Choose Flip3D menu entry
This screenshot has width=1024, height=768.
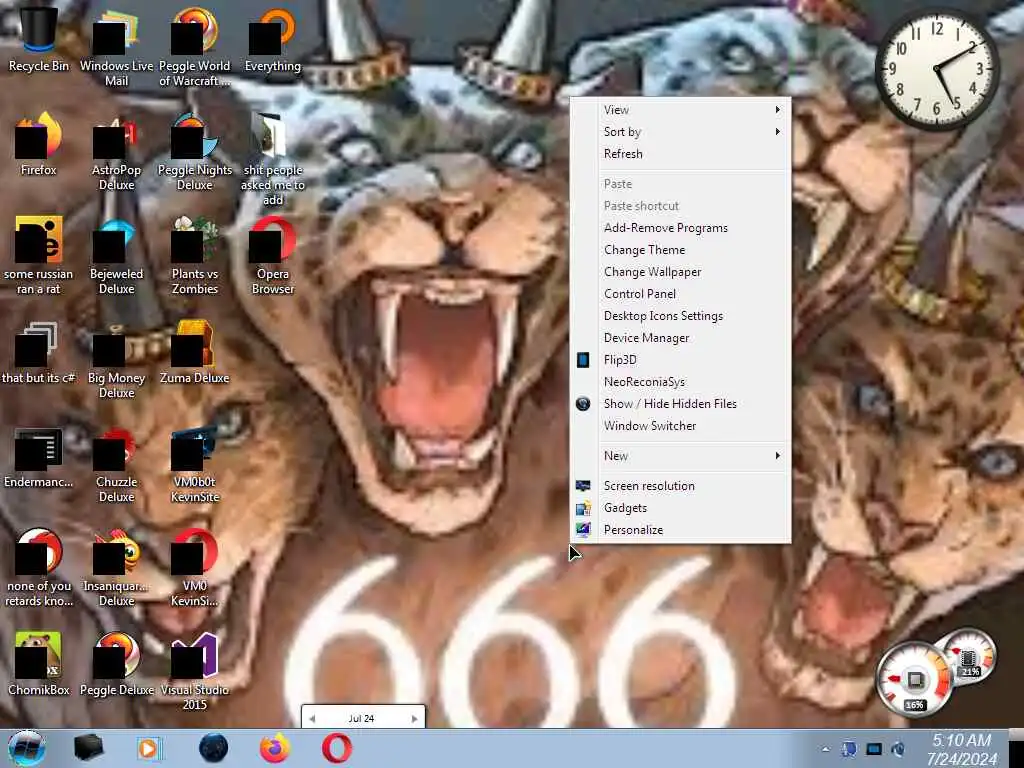pyautogui.click(x=680, y=360)
